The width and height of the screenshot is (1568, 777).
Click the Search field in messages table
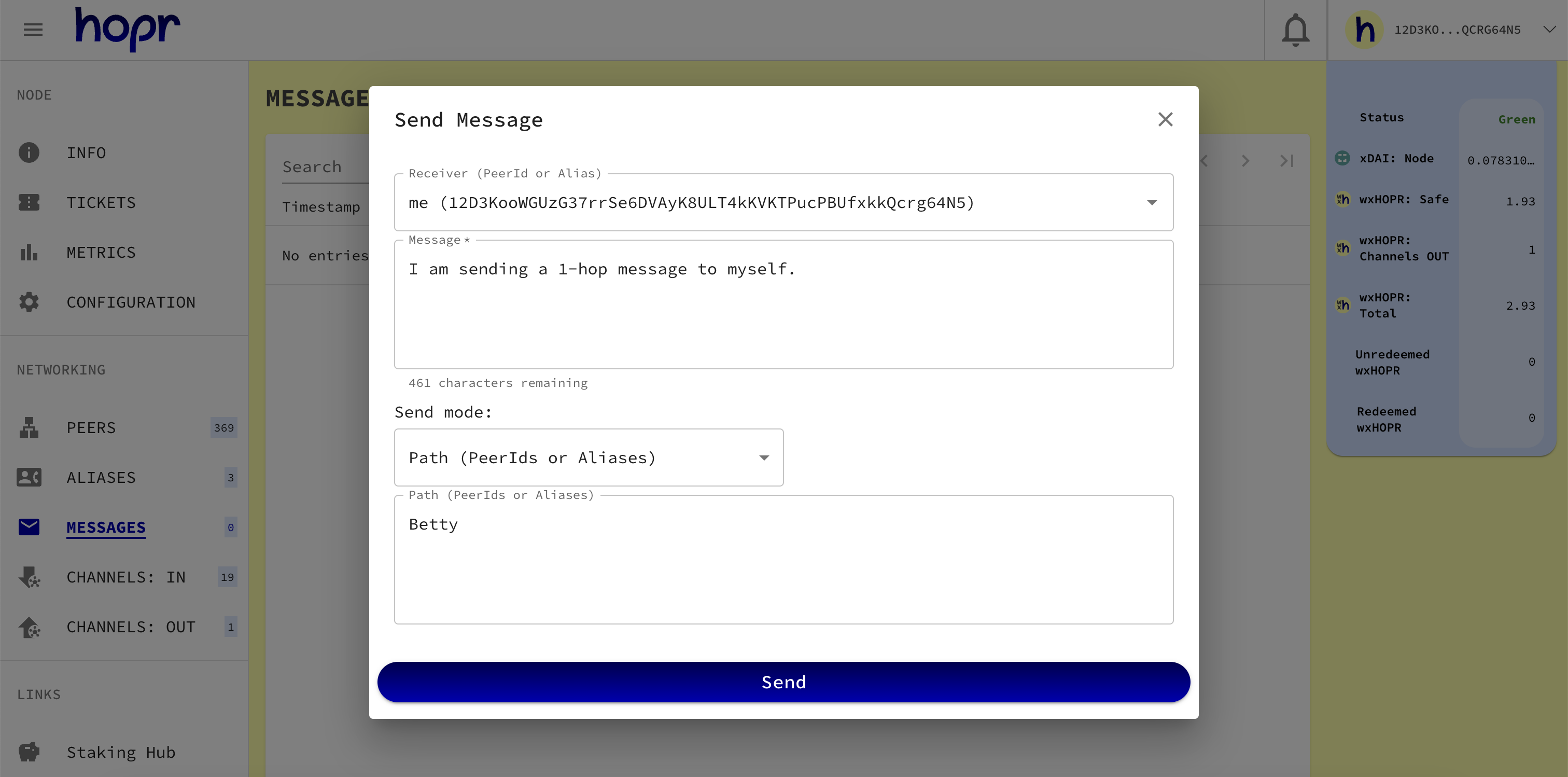(x=325, y=167)
